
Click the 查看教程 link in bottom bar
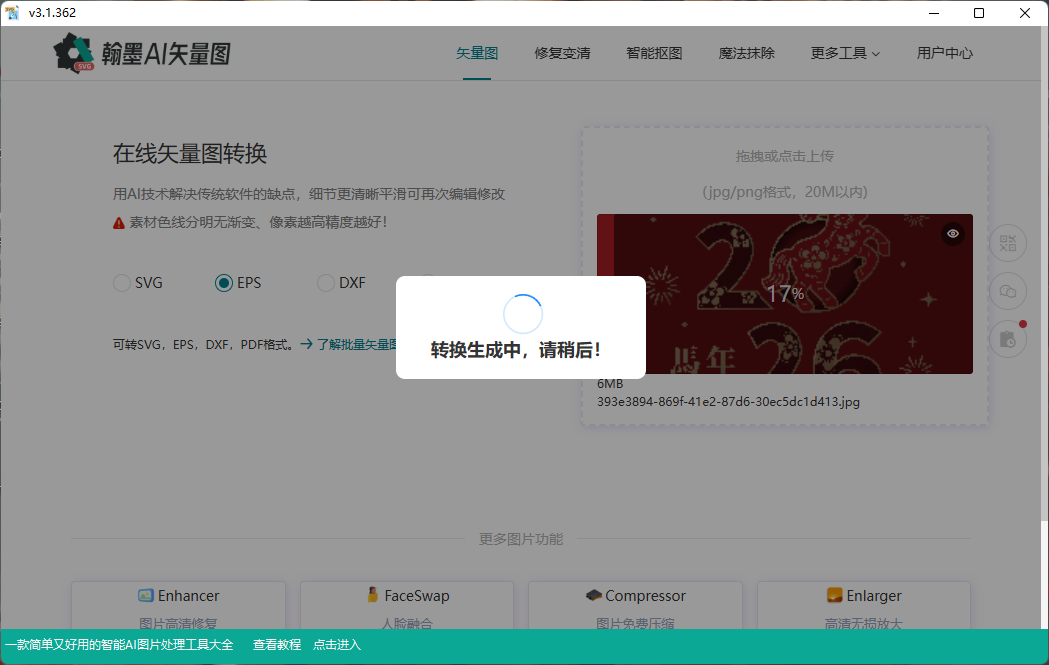tap(277, 645)
